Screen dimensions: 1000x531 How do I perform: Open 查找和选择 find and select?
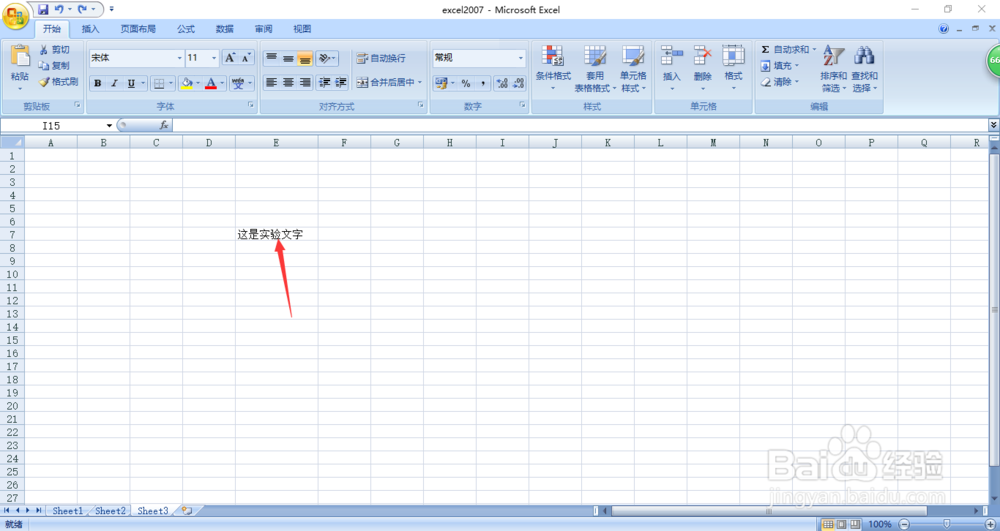pyautogui.click(x=864, y=70)
